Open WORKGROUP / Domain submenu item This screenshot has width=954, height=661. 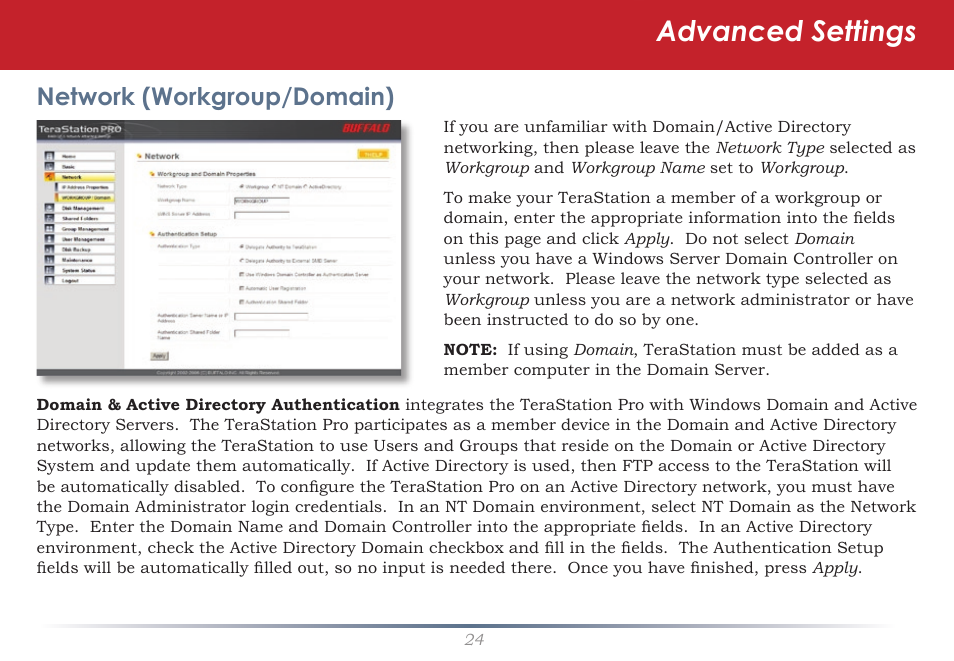pyautogui.click(x=85, y=198)
